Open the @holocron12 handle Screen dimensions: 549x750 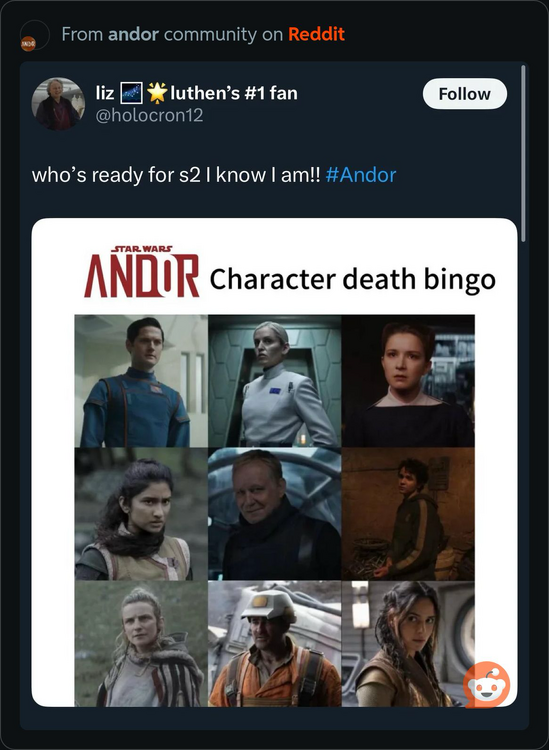149,115
